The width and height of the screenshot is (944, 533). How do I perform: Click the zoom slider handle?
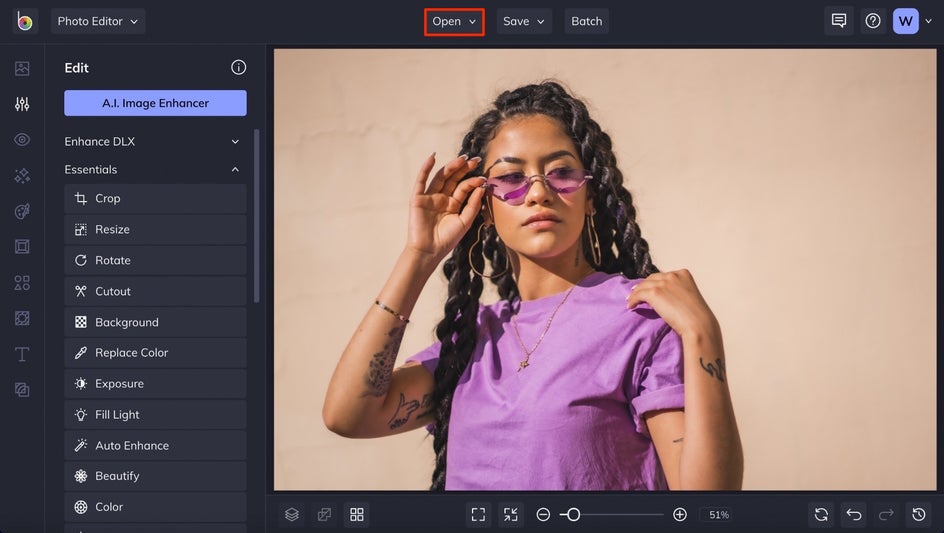pos(574,514)
